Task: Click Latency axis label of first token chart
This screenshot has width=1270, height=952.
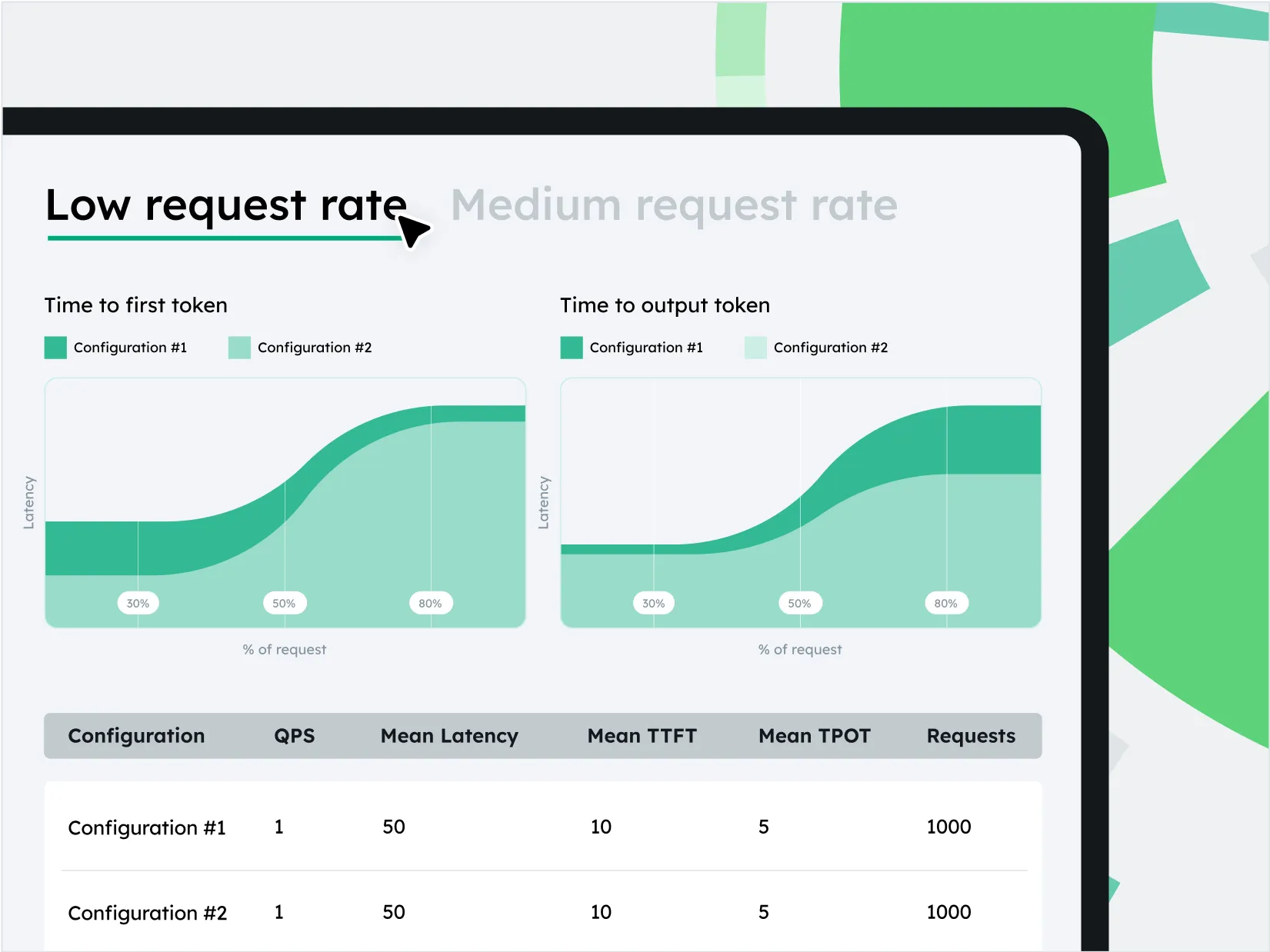Action: click(x=29, y=502)
